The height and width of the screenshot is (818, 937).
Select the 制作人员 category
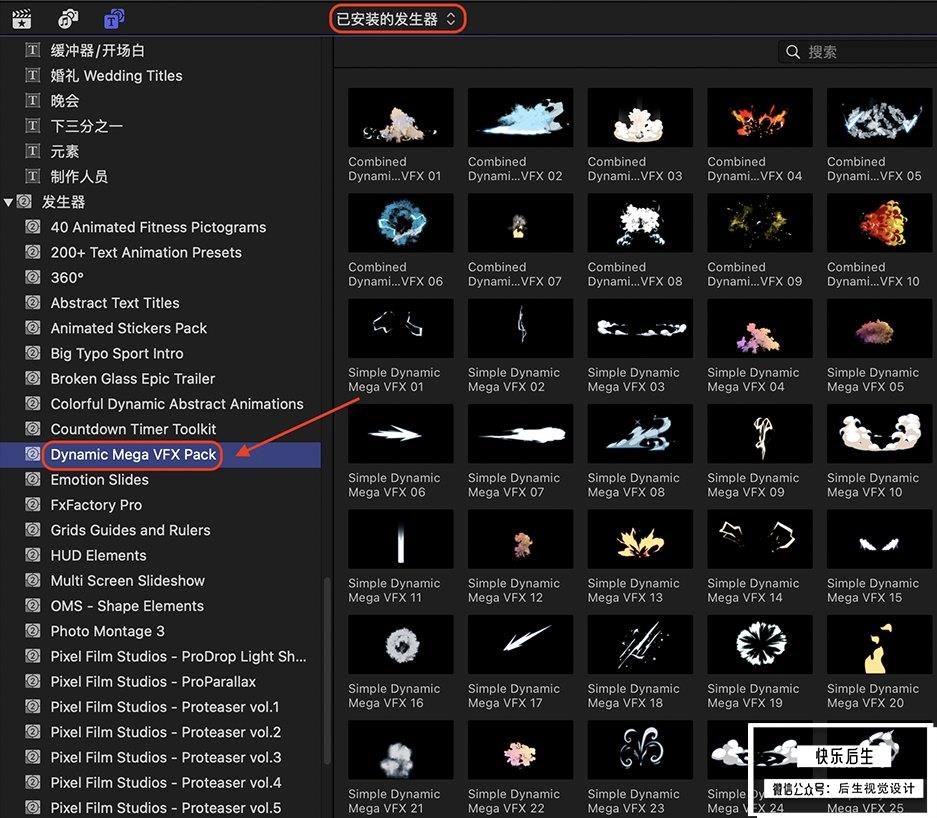(x=79, y=177)
